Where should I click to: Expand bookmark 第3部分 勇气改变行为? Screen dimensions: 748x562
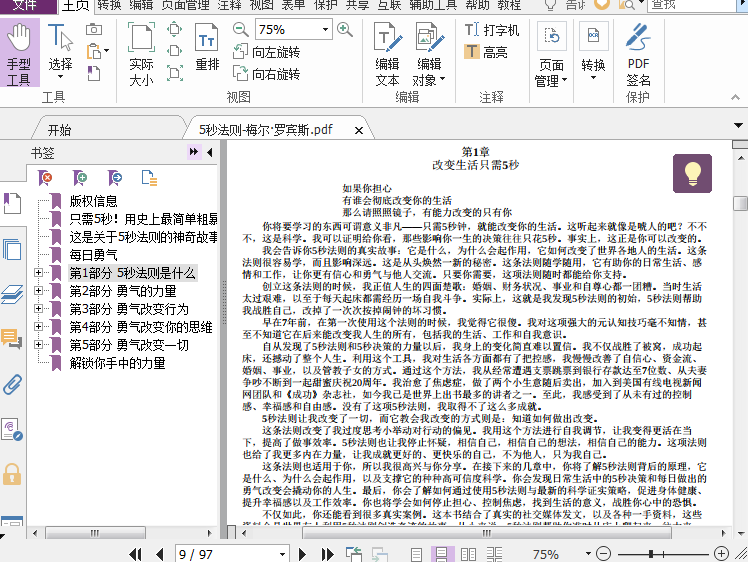[39, 309]
